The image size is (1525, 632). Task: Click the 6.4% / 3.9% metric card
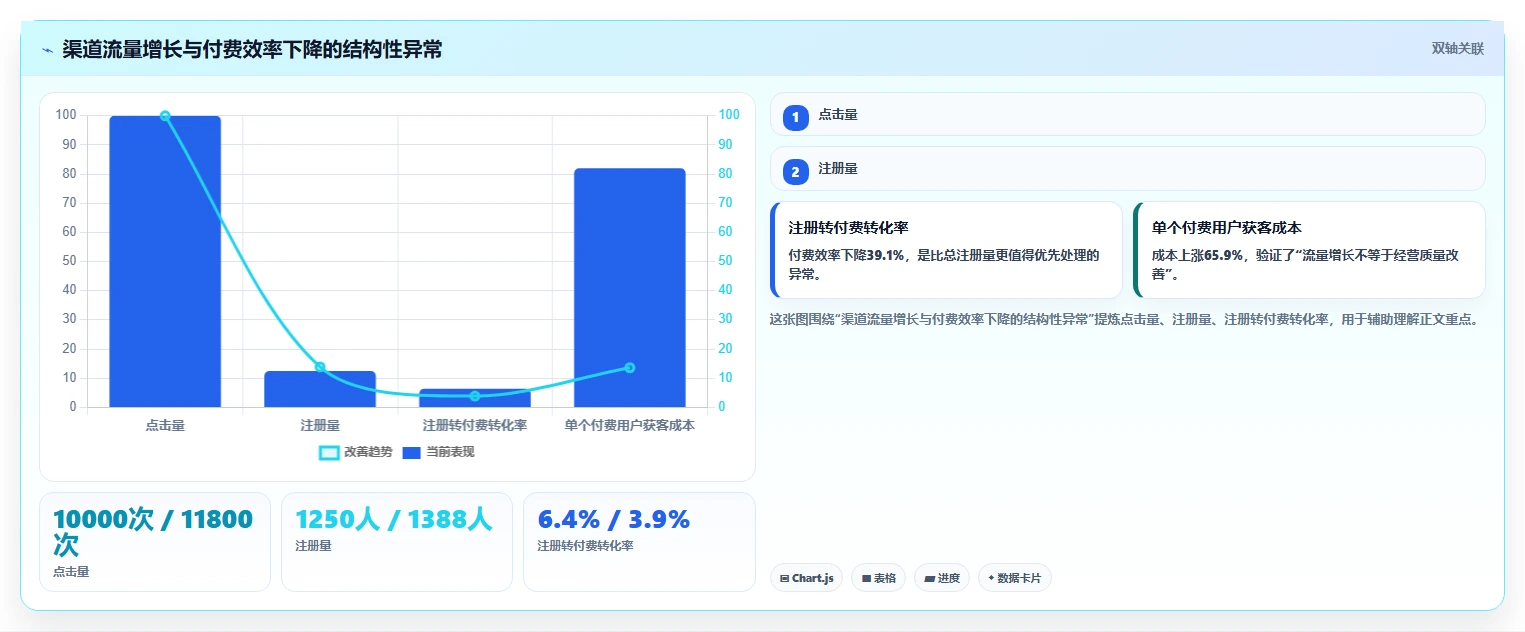tap(639, 542)
